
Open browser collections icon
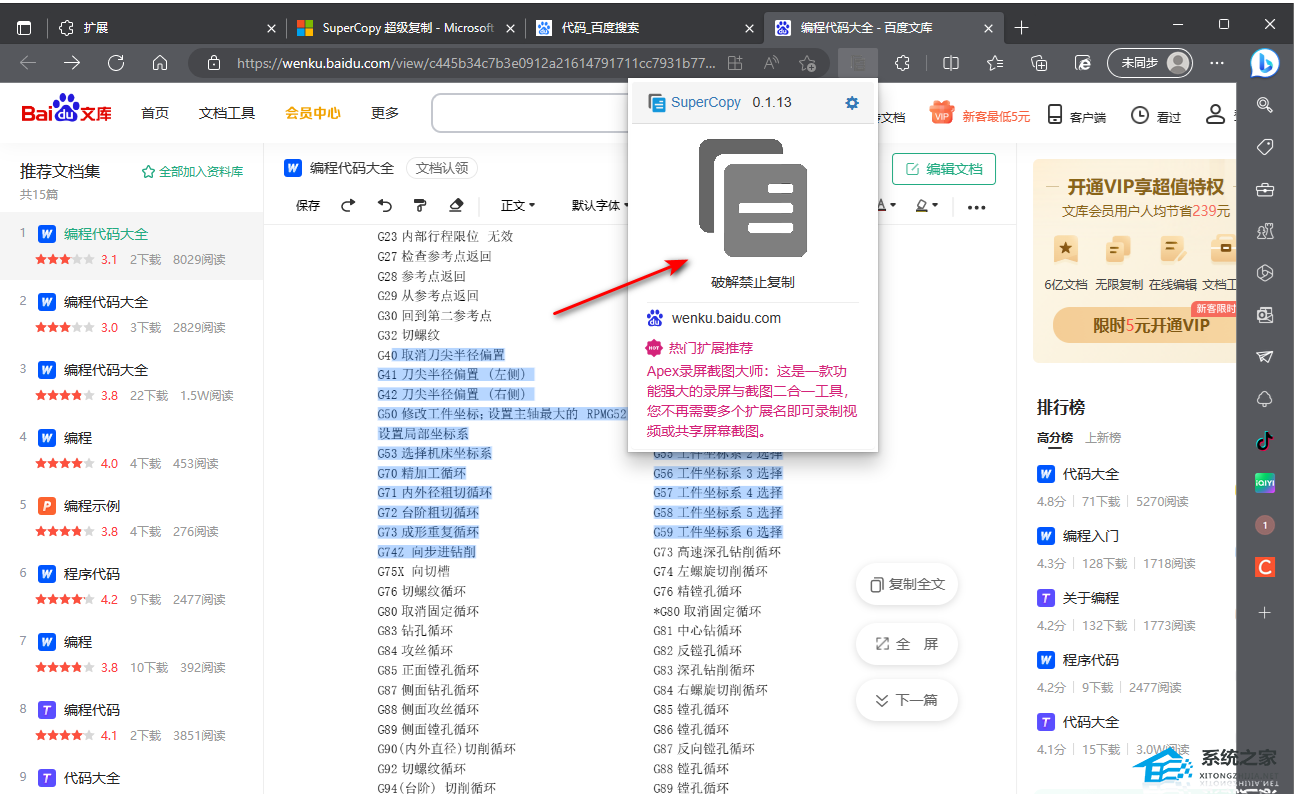1039,63
